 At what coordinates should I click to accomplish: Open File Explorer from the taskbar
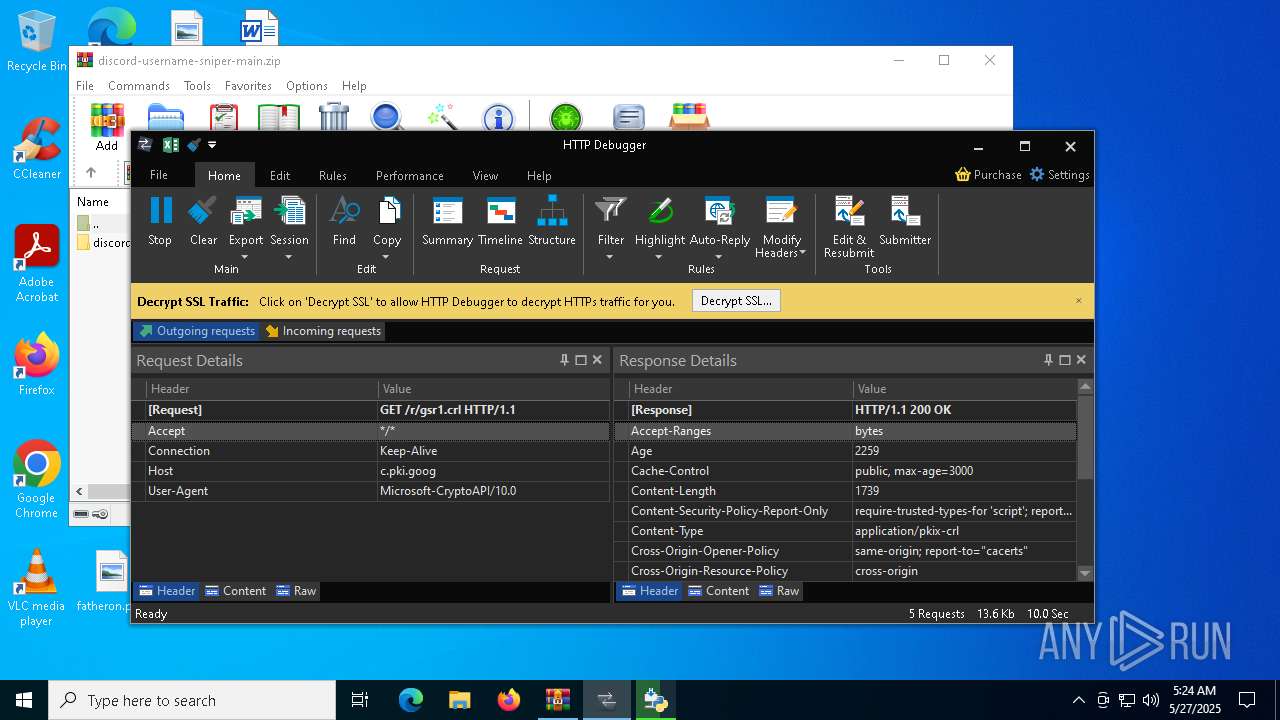tap(460, 700)
